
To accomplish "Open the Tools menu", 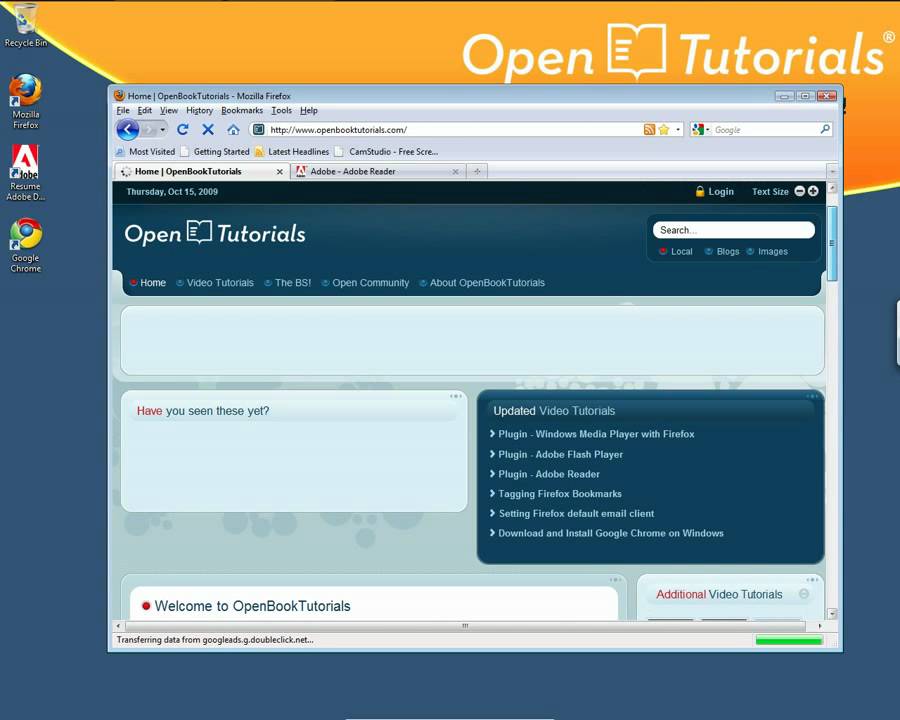I will pyautogui.click(x=281, y=110).
